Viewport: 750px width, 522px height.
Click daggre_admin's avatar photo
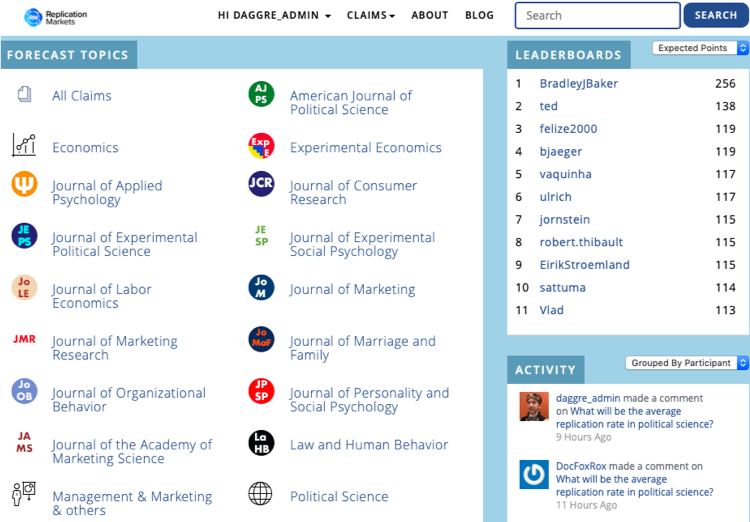click(x=534, y=407)
